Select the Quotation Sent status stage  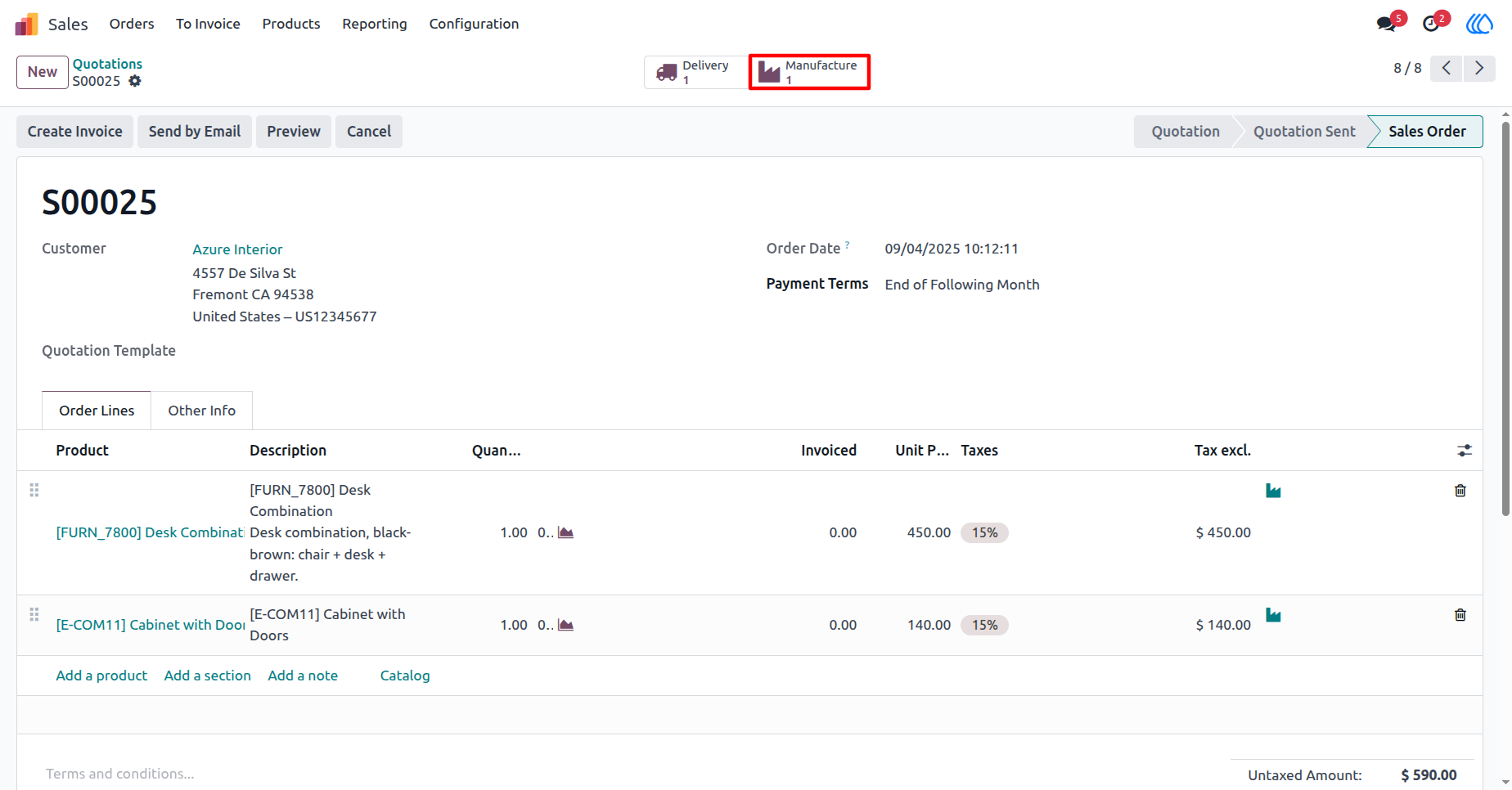tap(1304, 132)
